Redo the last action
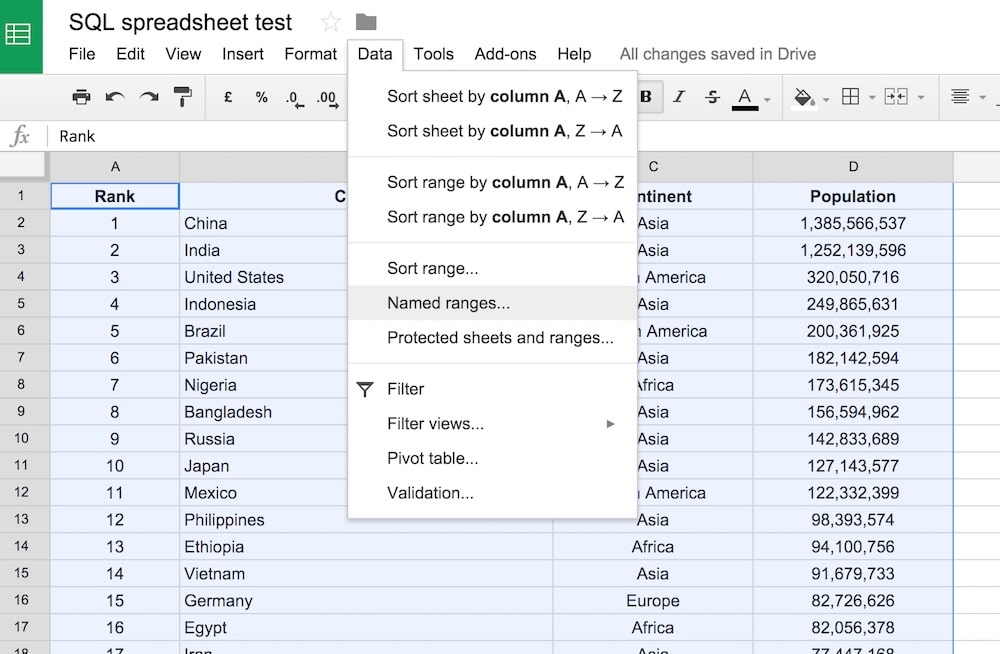Screen dimensions: 1000x654 click(148, 97)
